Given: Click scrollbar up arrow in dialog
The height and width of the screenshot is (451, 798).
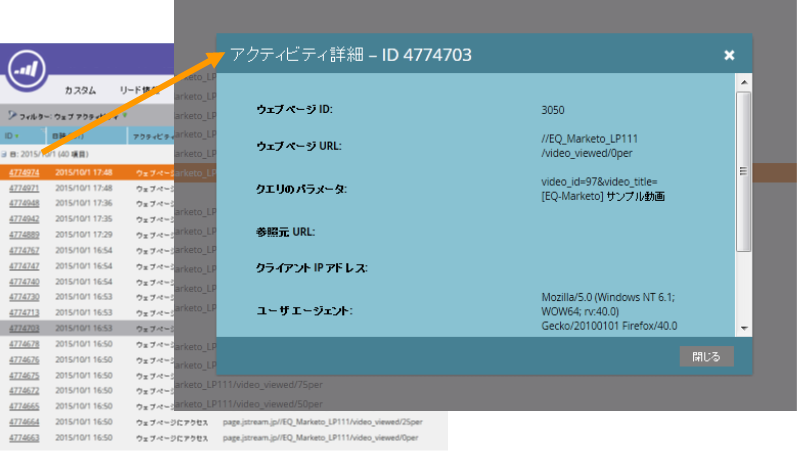Looking at the screenshot, I should point(744,81).
